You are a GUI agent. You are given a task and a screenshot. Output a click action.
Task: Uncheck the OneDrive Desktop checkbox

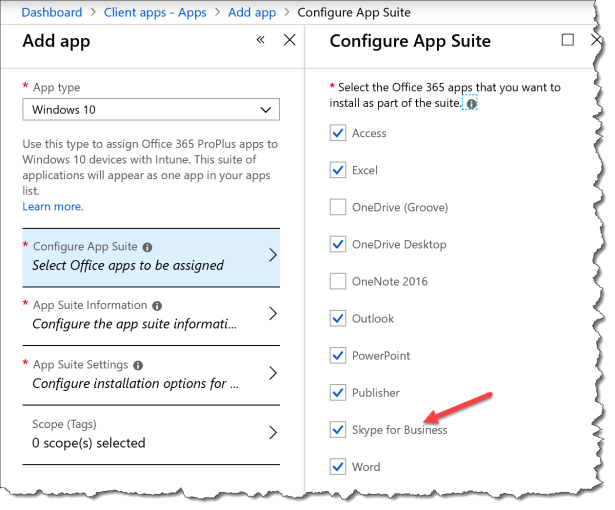338,244
